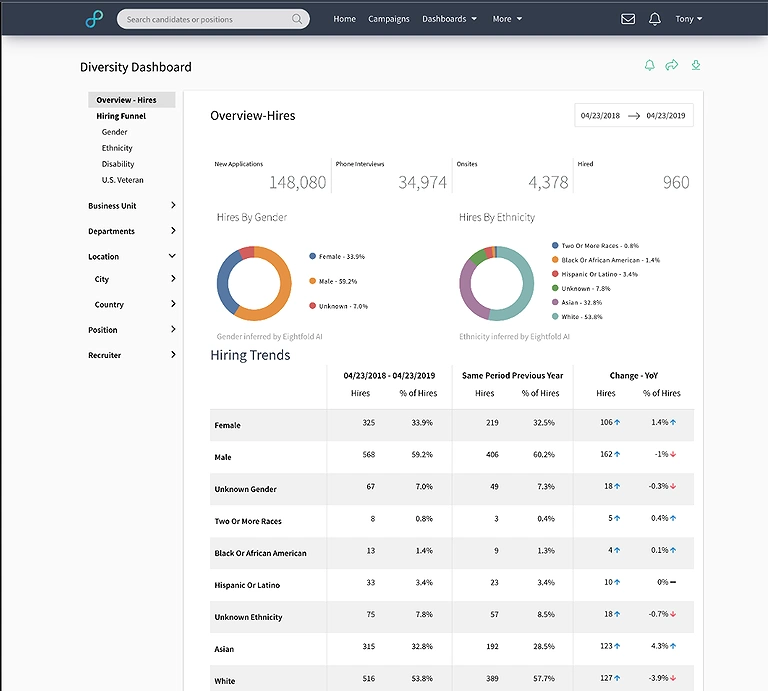The height and width of the screenshot is (691, 768).
Task: Click Diversity Dashboard page title
Action: pos(136,67)
